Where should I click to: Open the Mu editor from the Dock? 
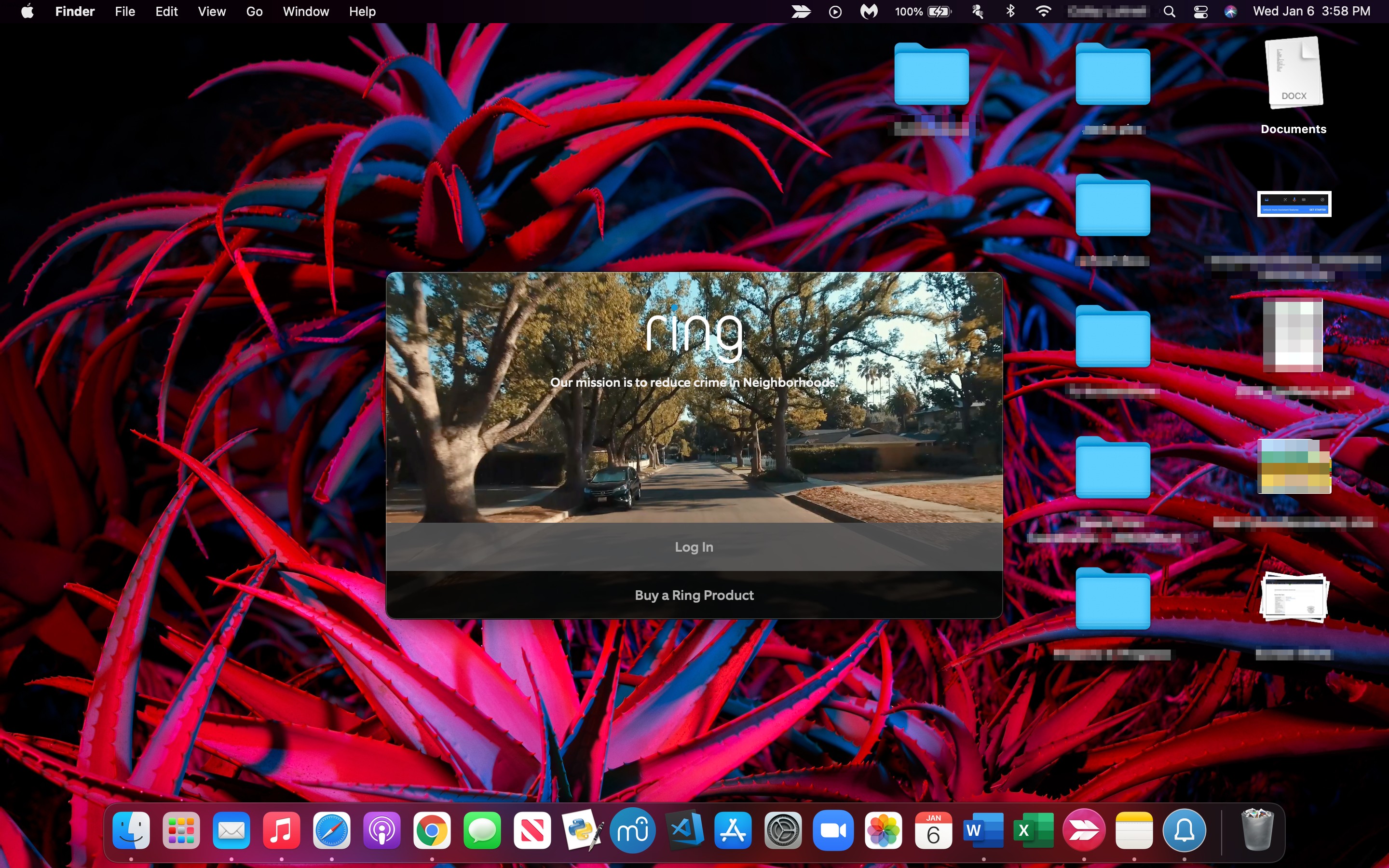pos(632,830)
